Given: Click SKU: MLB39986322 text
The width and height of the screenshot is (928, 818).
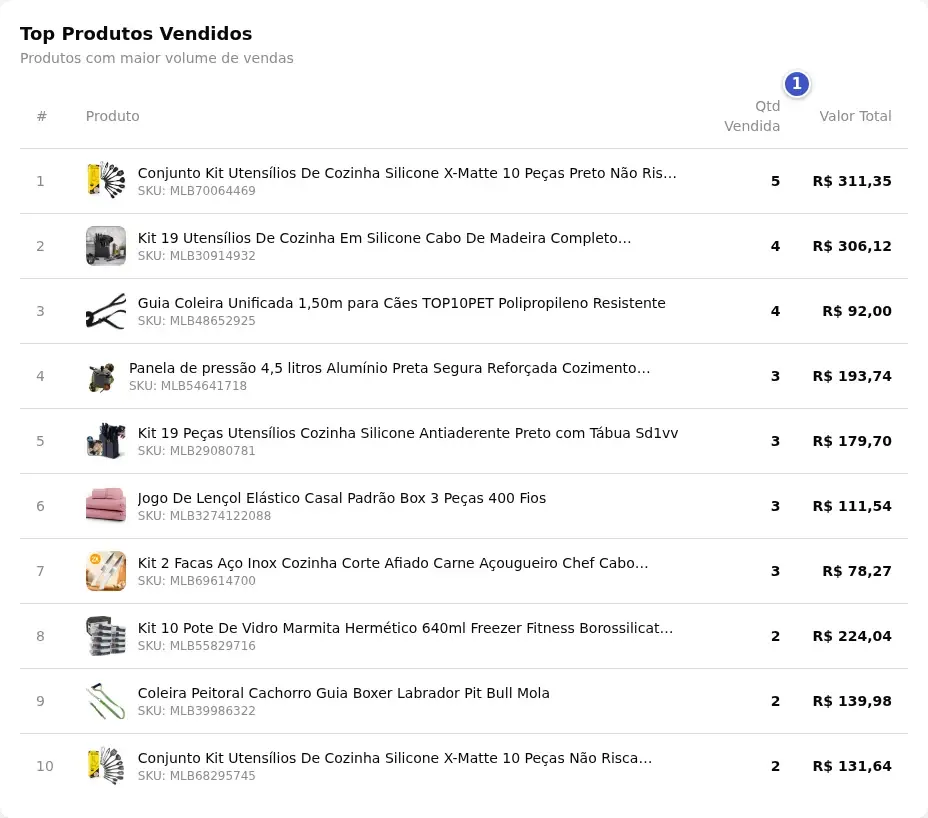Looking at the screenshot, I should [x=196, y=711].
